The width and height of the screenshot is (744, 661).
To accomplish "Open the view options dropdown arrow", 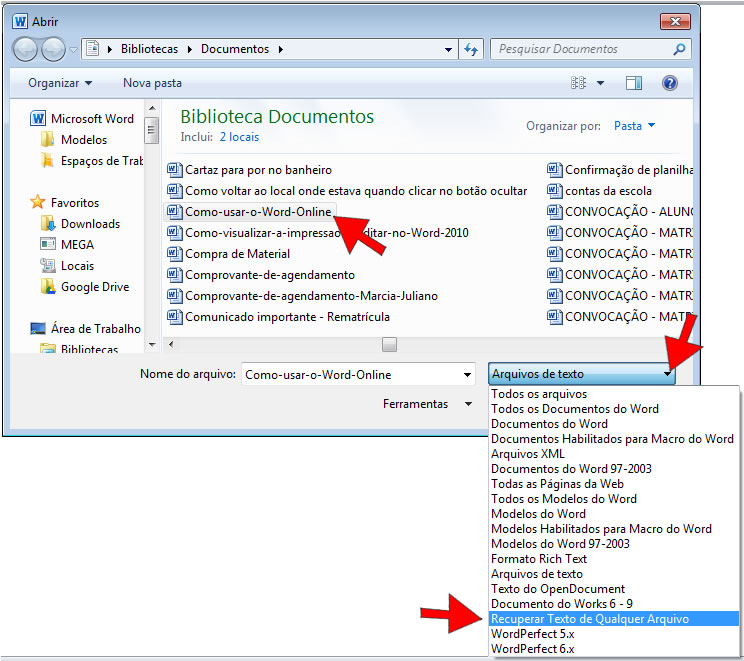I will (600, 83).
